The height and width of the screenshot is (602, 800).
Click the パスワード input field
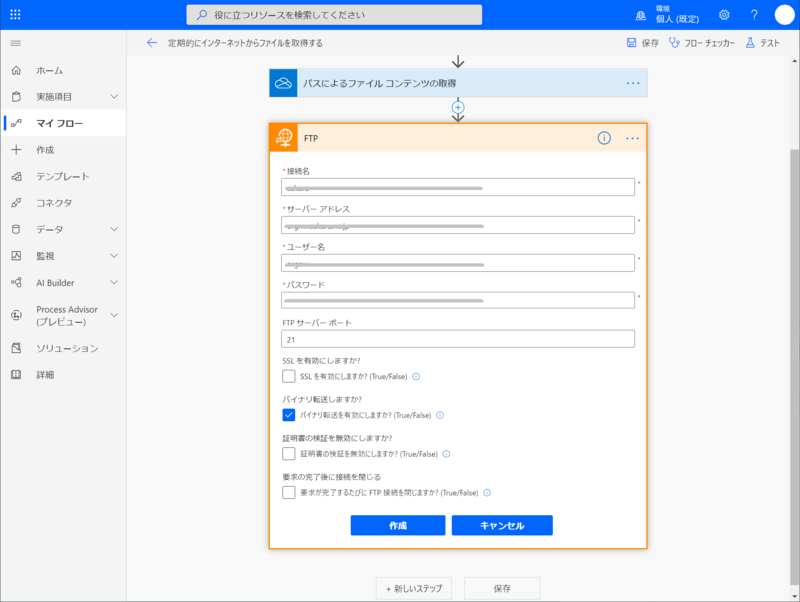(458, 300)
